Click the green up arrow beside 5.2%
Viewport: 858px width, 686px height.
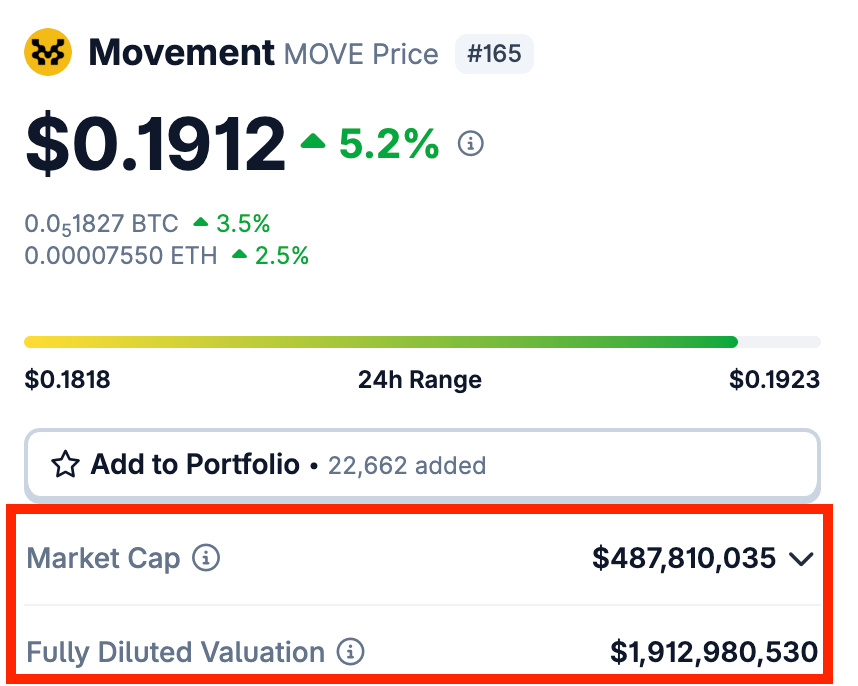click(313, 141)
